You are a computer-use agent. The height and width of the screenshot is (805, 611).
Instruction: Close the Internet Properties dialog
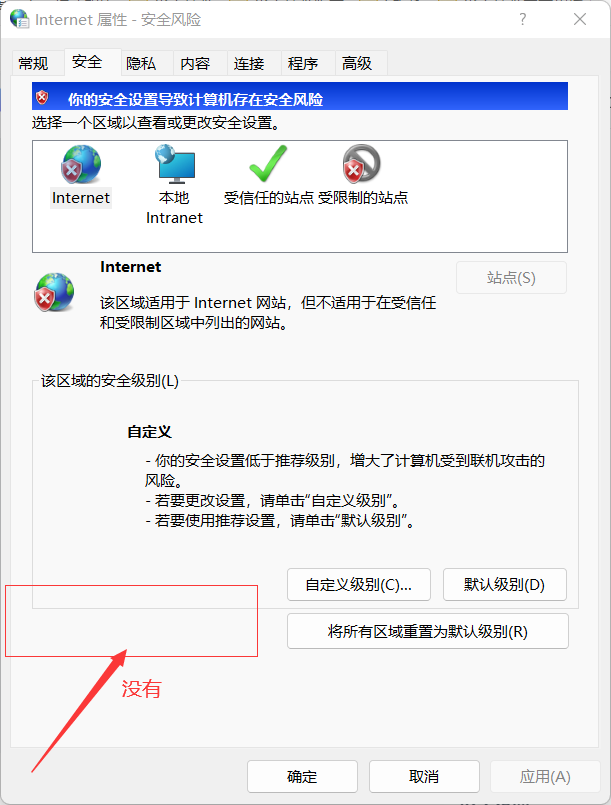pyautogui.click(x=580, y=20)
